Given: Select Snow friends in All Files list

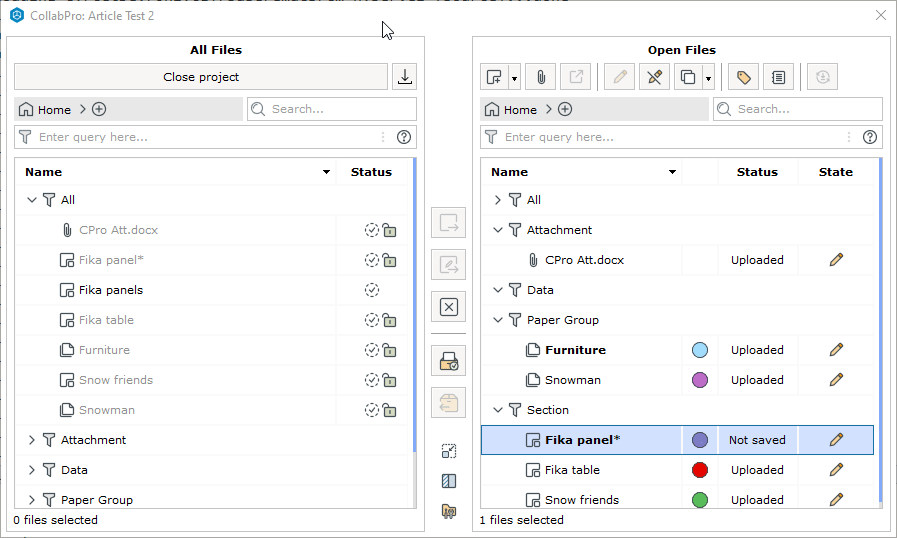Looking at the screenshot, I should (x=116, y=380).
